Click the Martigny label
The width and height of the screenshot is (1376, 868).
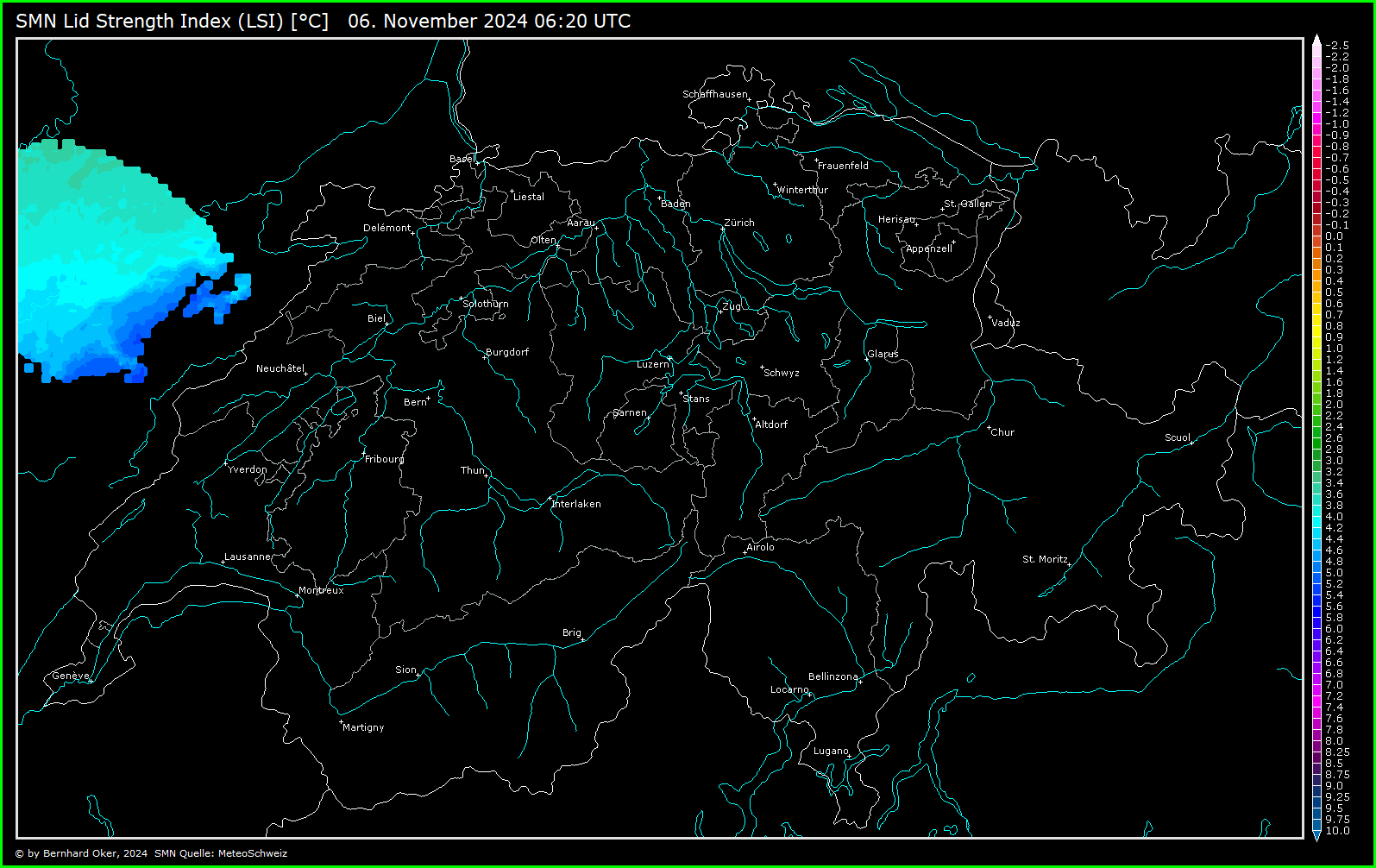click(x=363, y=727)
